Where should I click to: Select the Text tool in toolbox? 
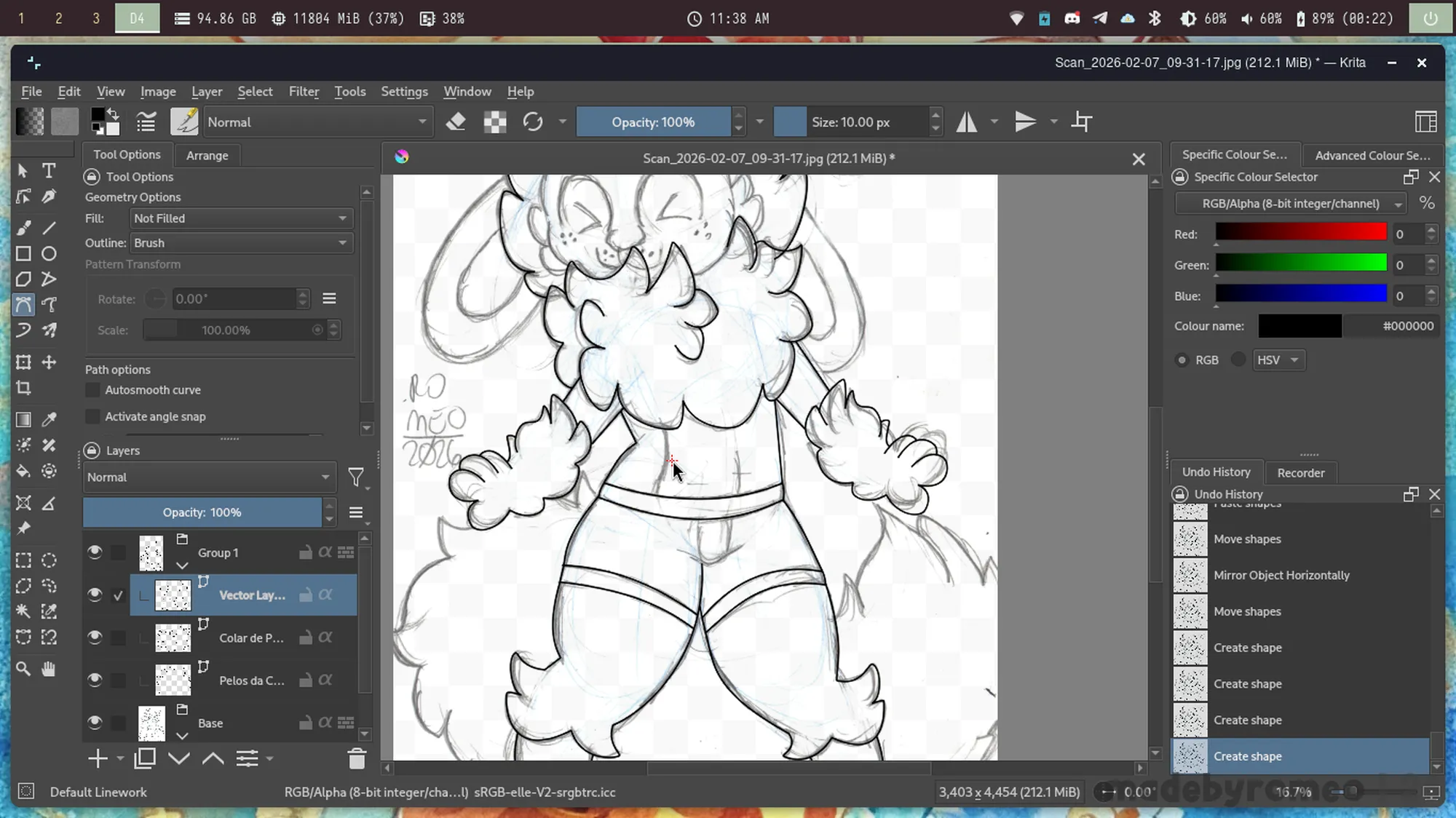tap(49, 171)
